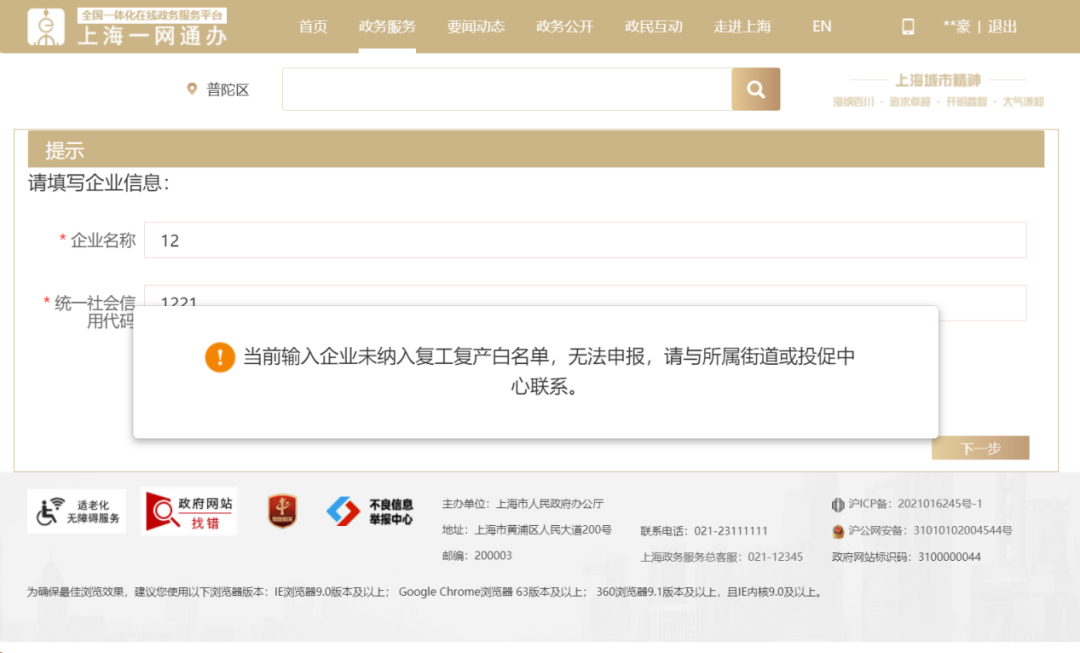The image size is (1080, 653).
Task: Open the 首页 menu item
Action: (x=313, y=27)
